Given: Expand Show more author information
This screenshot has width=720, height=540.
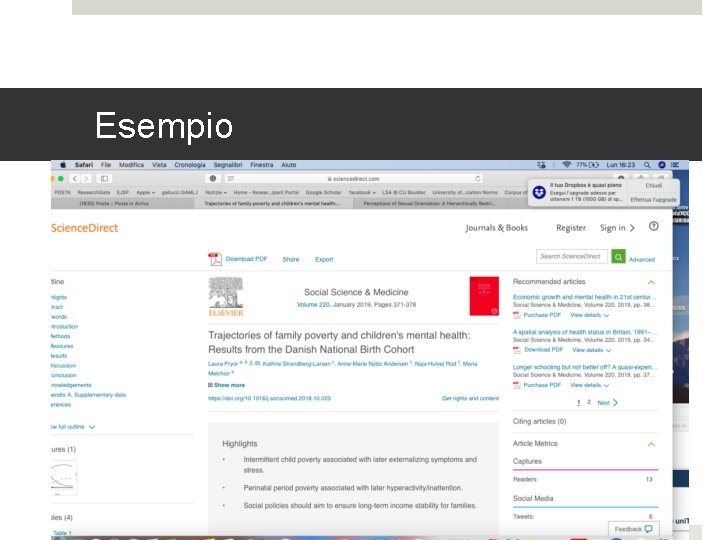Looking at the screenshot, I should tap(226, 385).
